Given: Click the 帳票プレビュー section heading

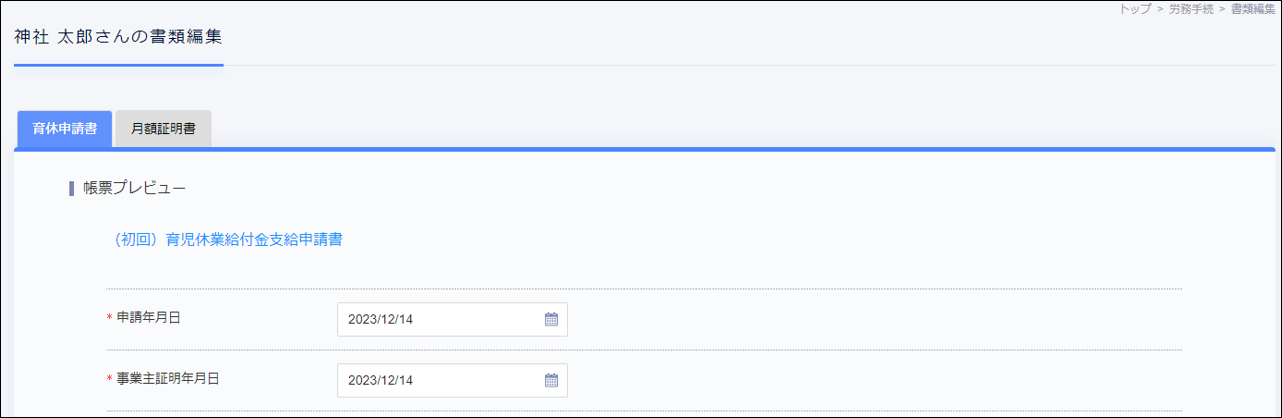Looking at the screenshot, I should click(135, 188).
